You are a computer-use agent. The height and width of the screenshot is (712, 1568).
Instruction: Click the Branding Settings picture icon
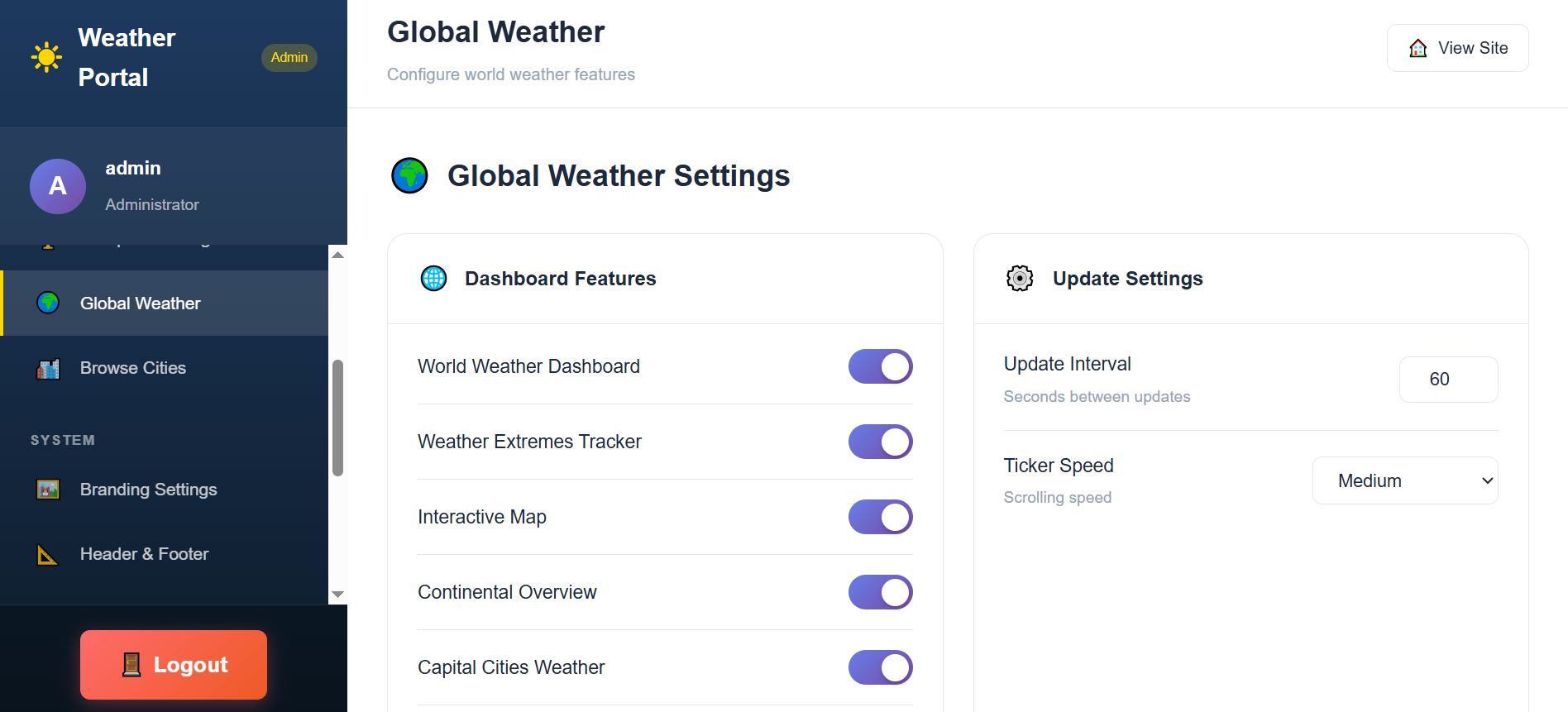pyautogui.click(x=48, y=490)
